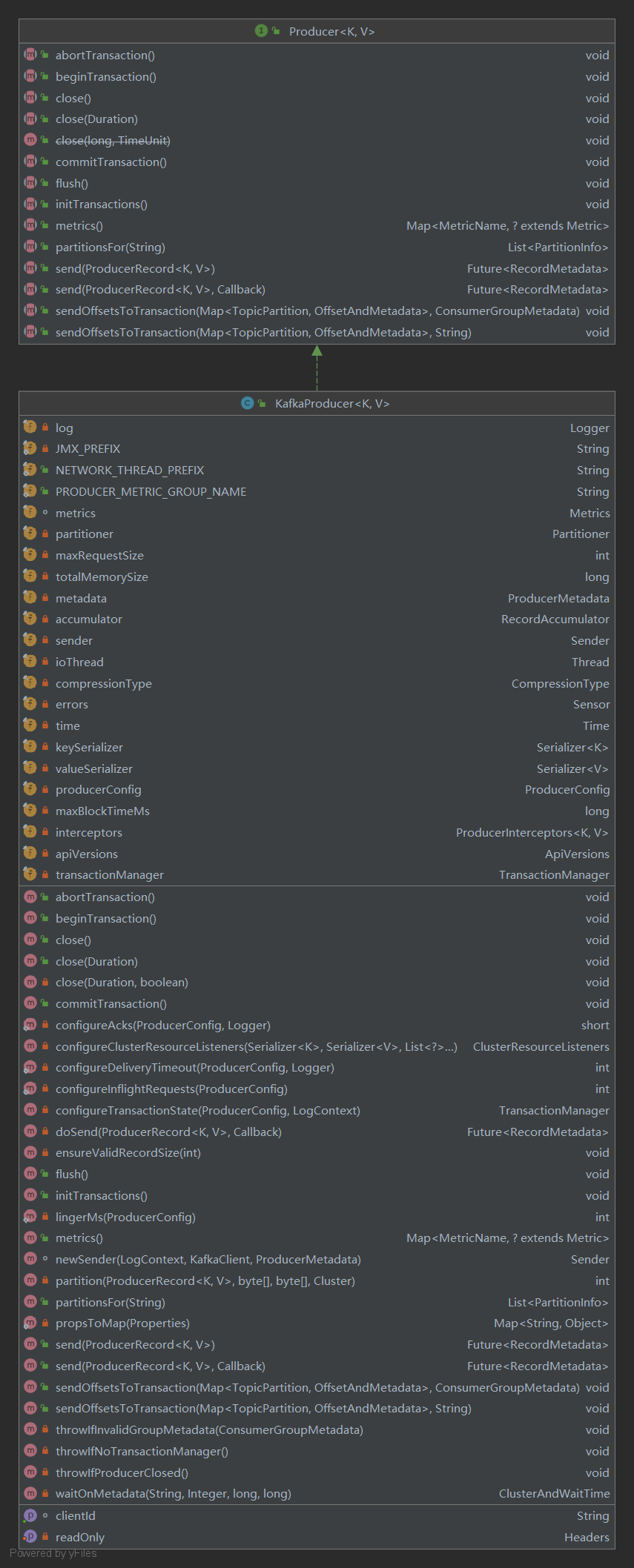
Task: Click the property icon beside clientId
Action: (x=30, y=1515)
